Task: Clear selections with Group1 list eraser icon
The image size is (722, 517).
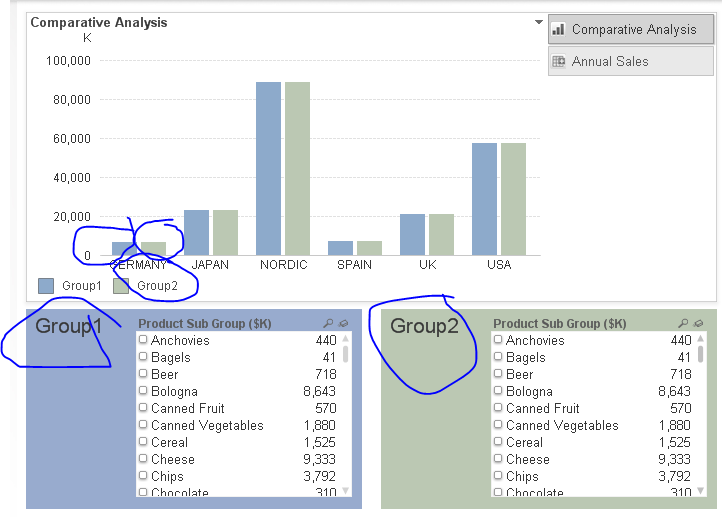Action: tap(343, 323)
